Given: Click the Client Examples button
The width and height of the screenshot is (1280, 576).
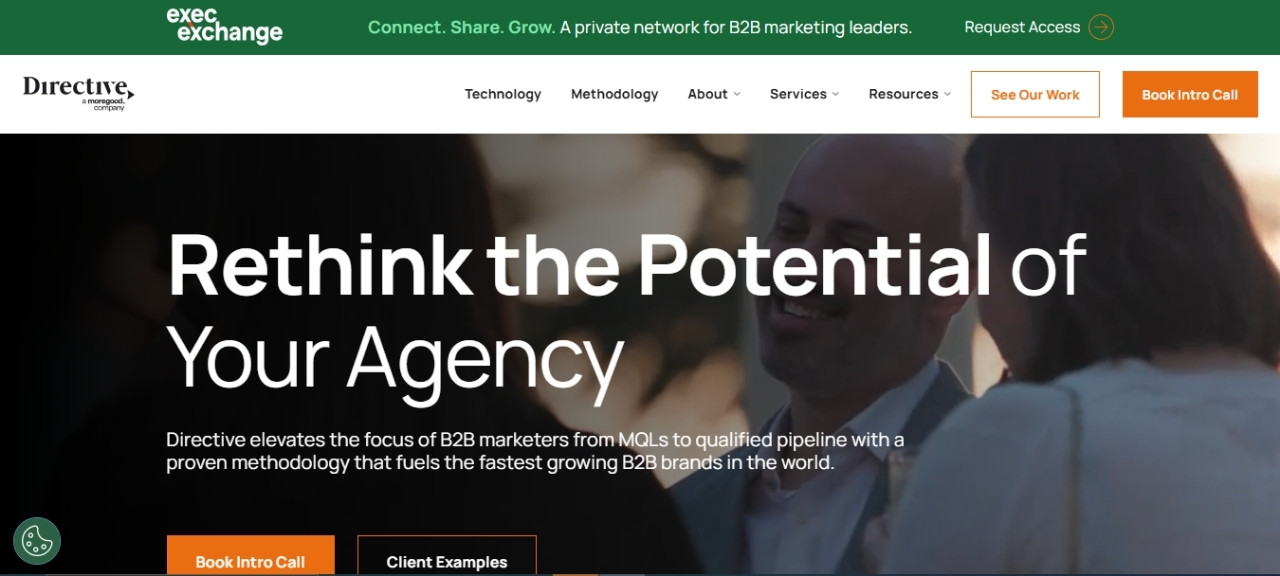Looking at the screenshot, I should pyautogui.click(x=447, y=556).
